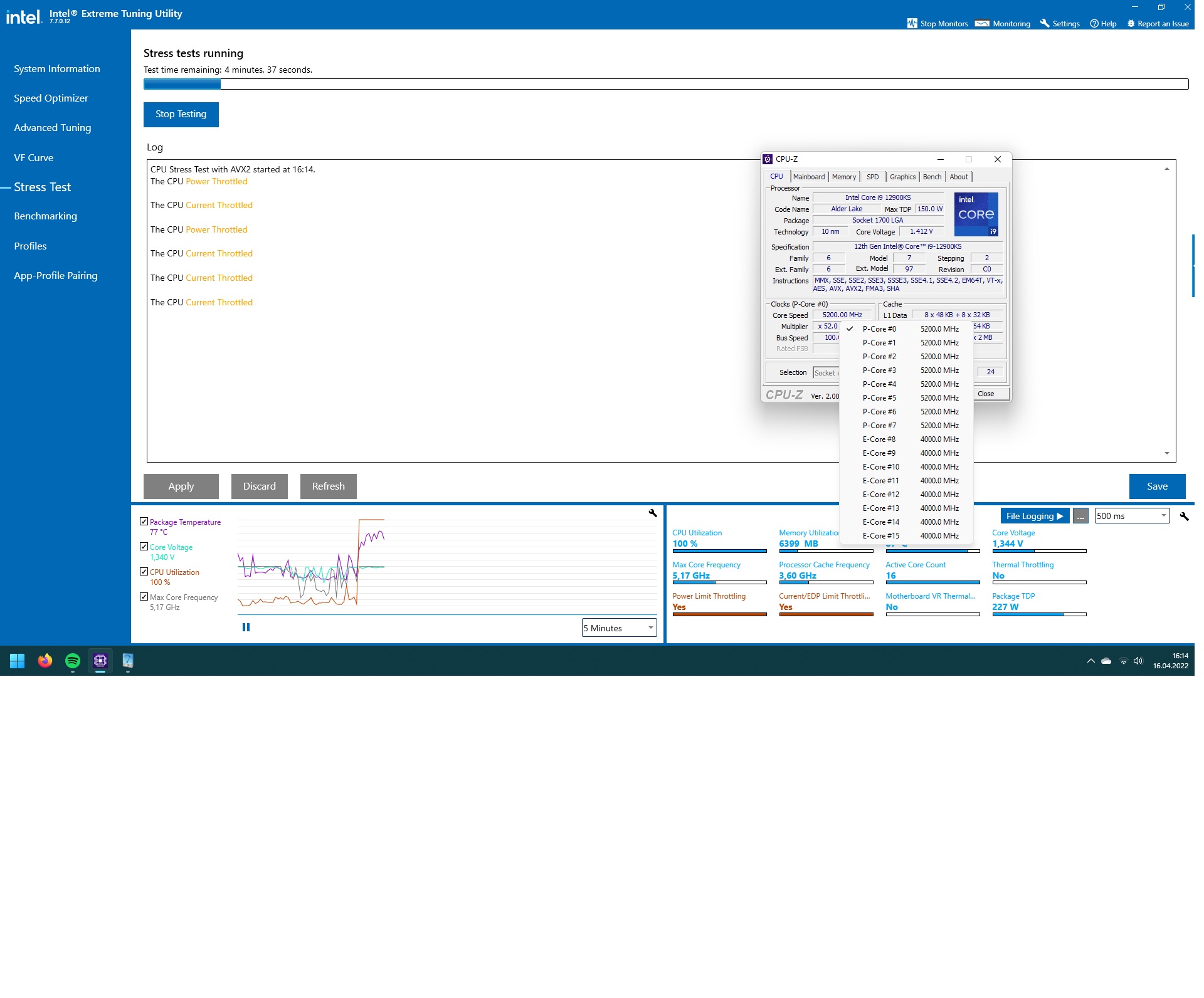This screenshot has width=1204, height=998.
Task: Disable the Max Core Frequency checkbox
Action: point(144,597)
